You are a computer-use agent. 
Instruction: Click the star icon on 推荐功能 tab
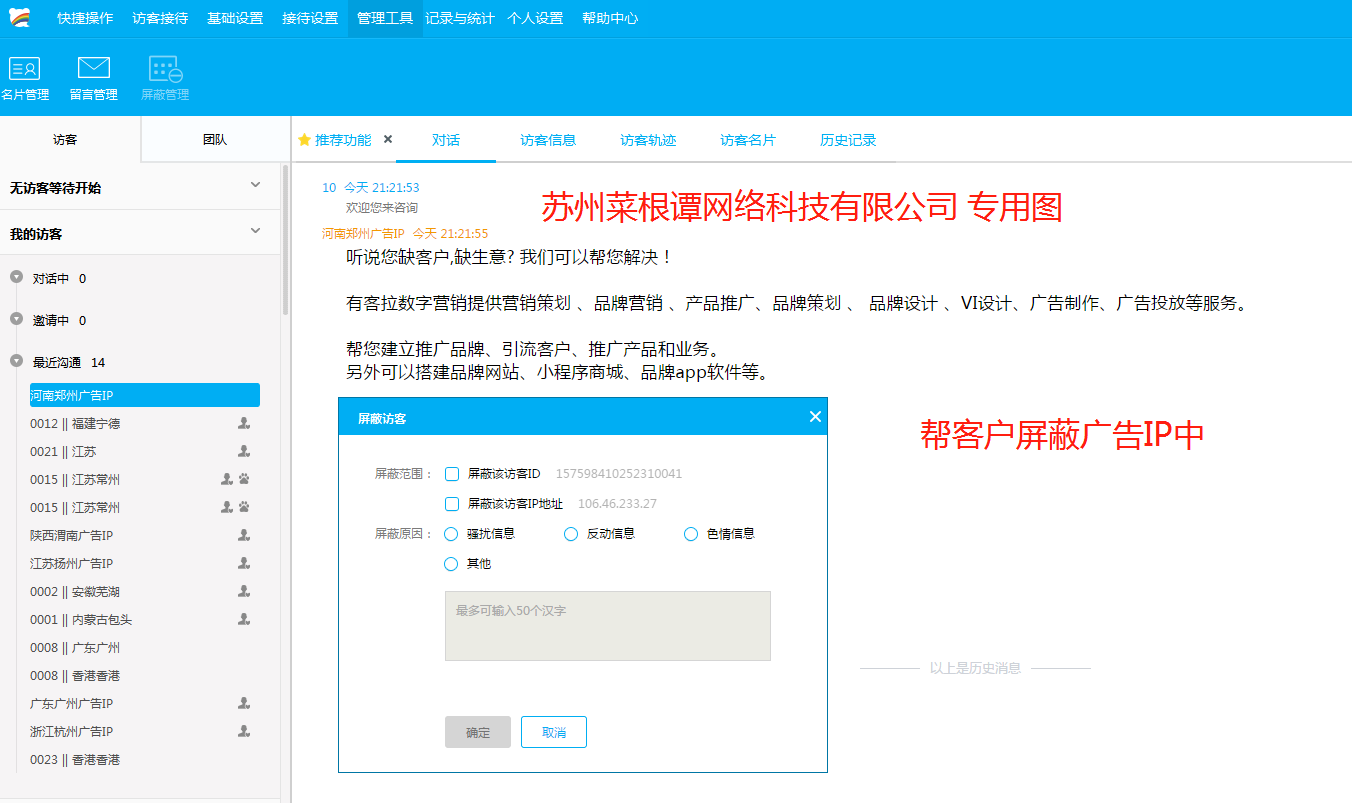(x=305, y=140)
